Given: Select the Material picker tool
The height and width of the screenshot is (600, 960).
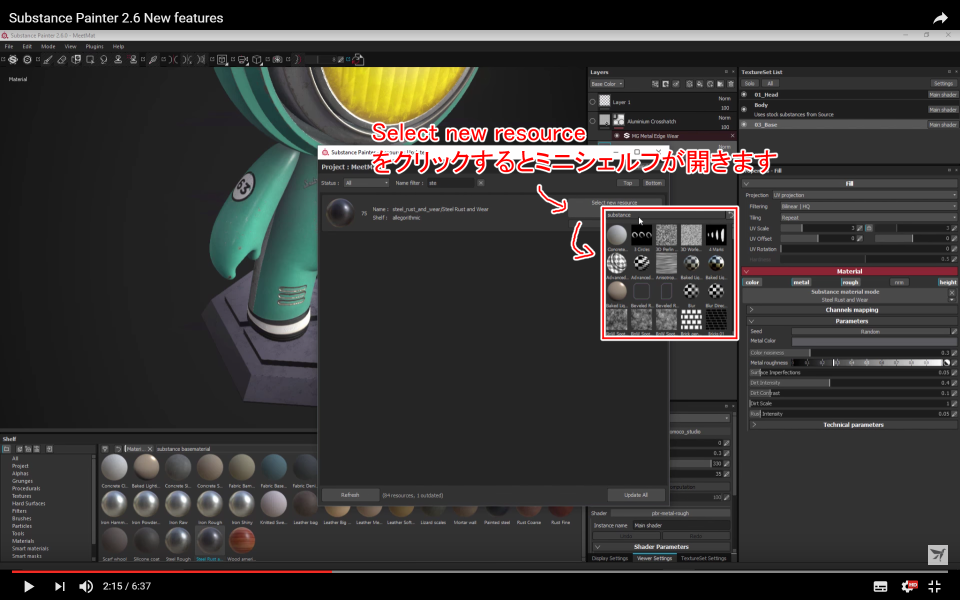Looking at the screenshot, I should [153, 59].
